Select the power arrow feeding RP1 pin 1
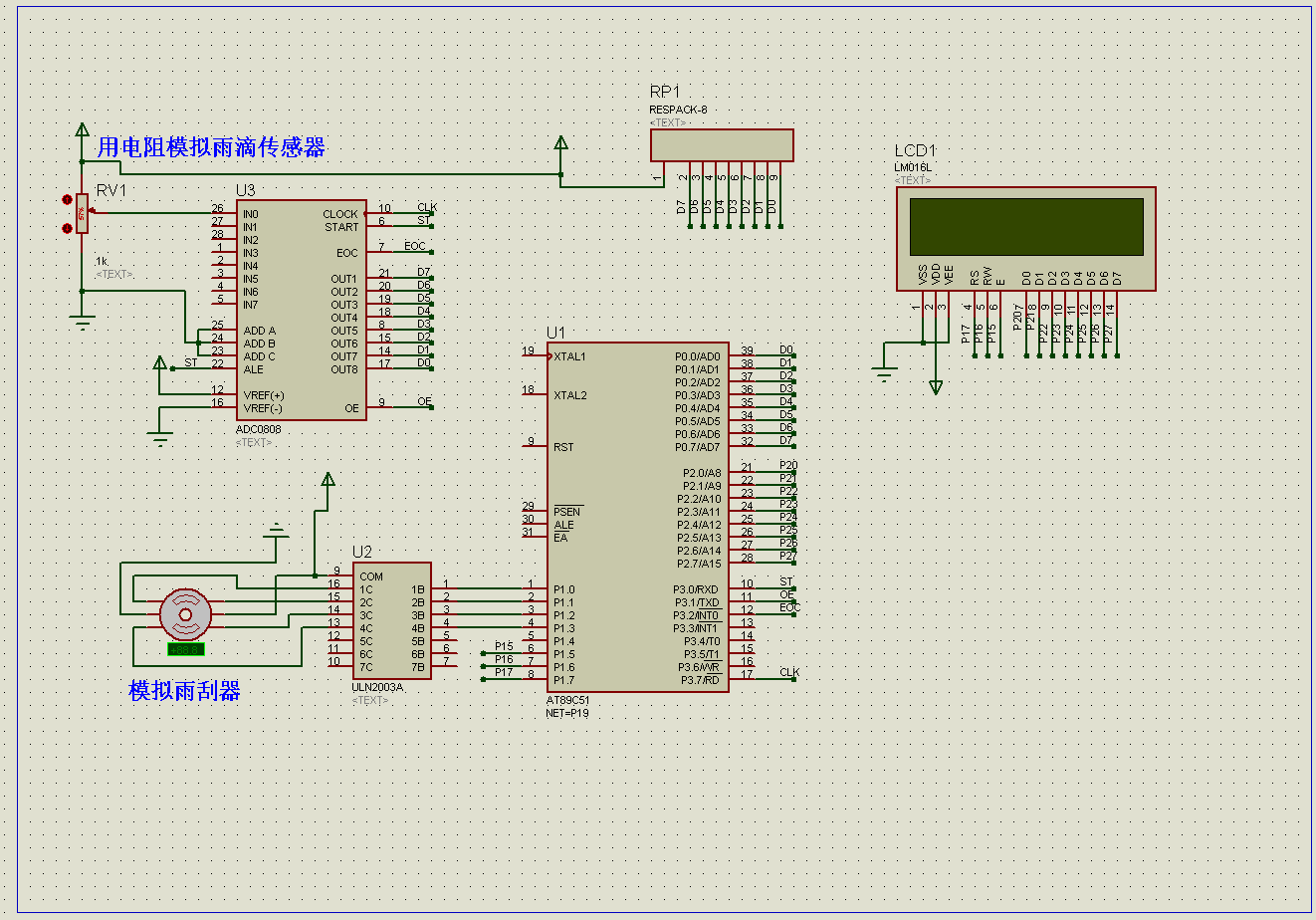Screen dimensions: 1316x920 [x=560, y=144]
